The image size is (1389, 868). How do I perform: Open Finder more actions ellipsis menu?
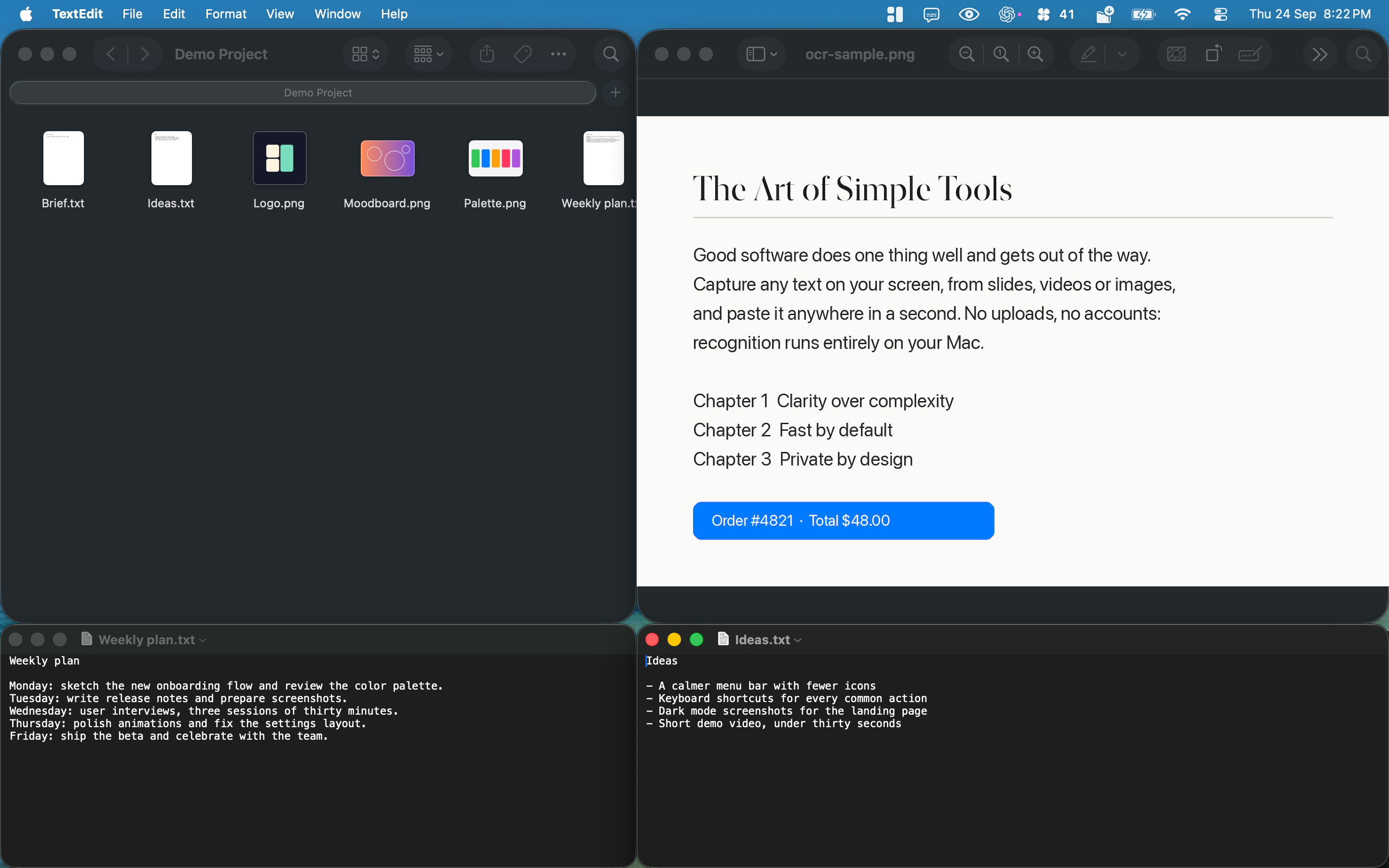click(x=558, y=54)
